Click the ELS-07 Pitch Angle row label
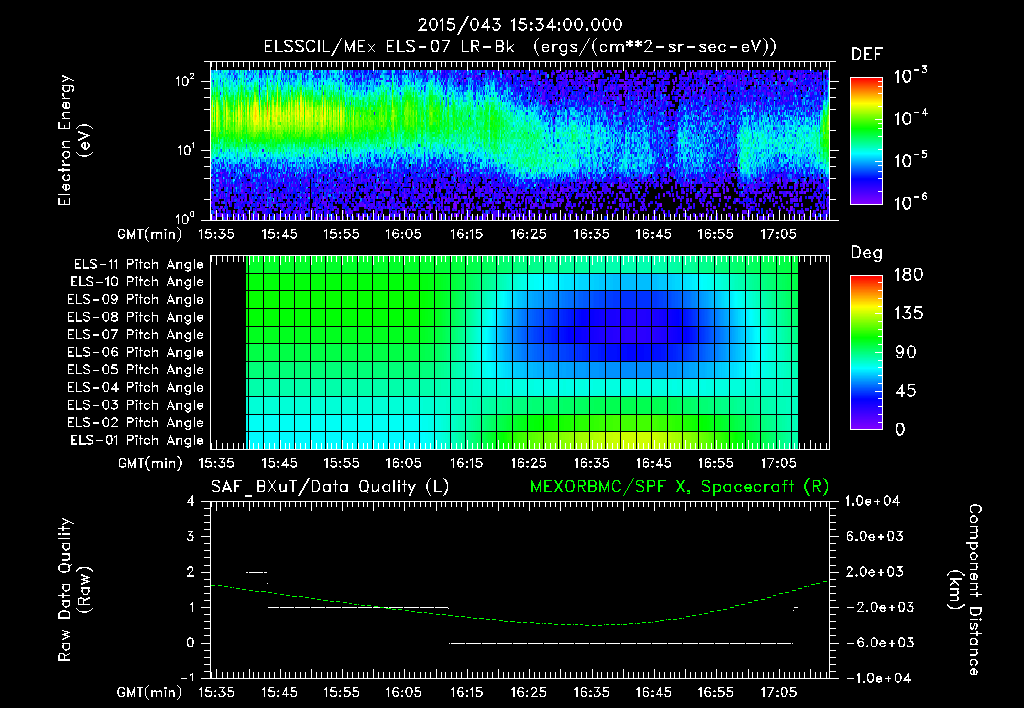Image resolution: width=1024 pixels, height=708 pixels. click(135, 334)
